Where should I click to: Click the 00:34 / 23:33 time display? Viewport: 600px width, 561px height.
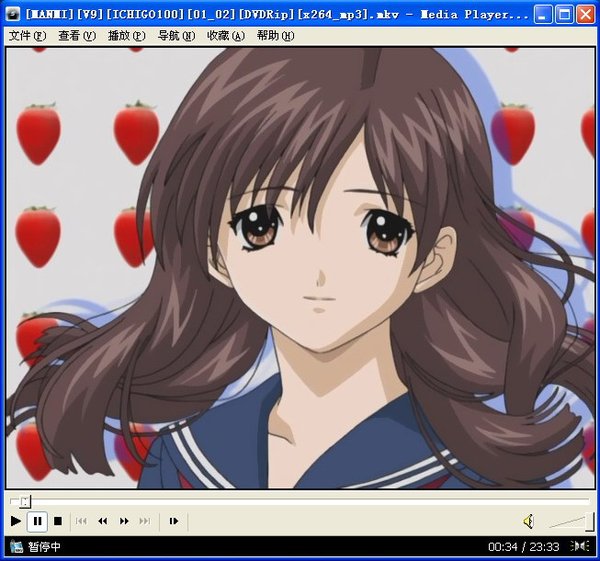click(523, 547)
